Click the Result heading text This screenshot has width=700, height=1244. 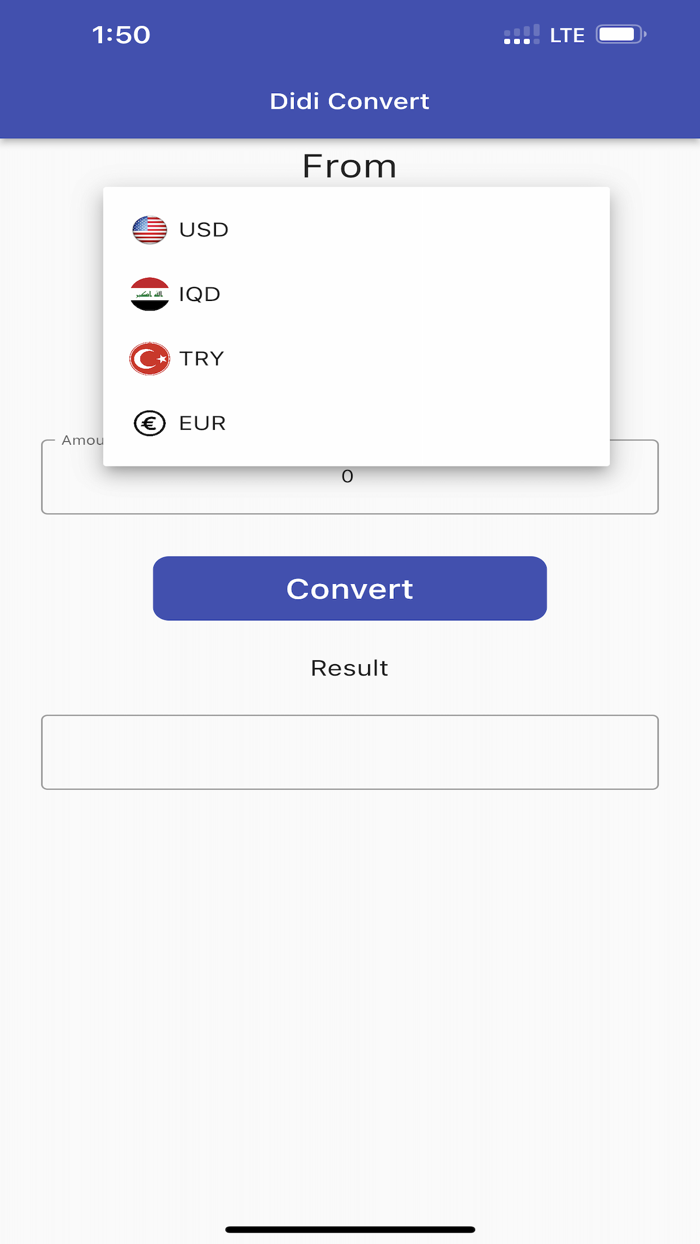pos(348,668)
